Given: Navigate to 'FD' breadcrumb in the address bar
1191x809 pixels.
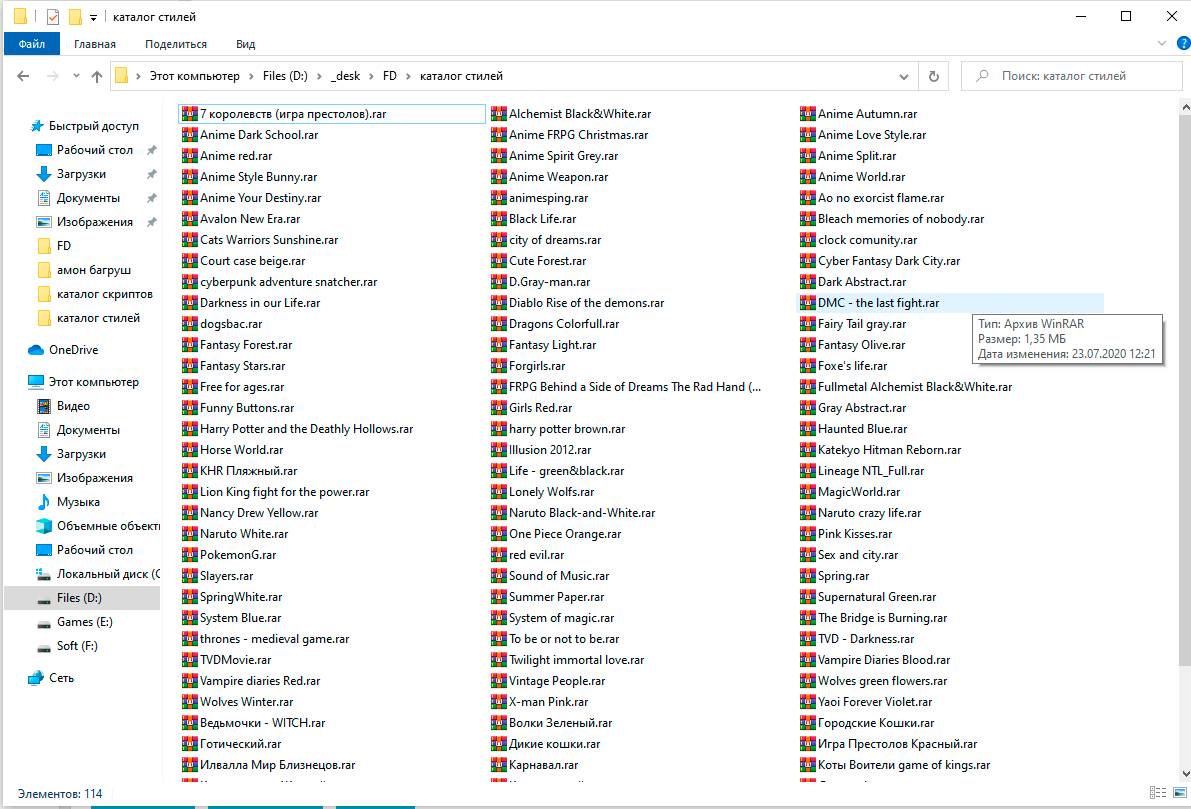Looking at the screenshot, I should pyautogui.click(x=390, y=76).
